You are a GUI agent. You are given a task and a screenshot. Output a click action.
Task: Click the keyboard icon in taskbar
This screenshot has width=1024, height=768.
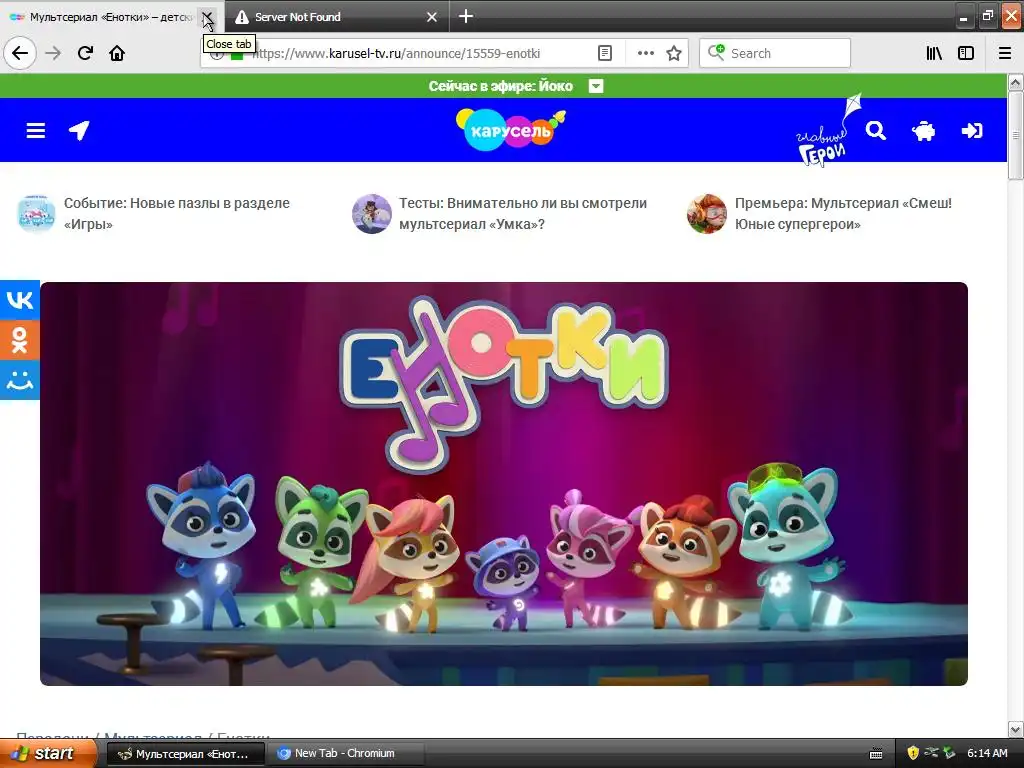pyautogui.click(x=876, y=754)
